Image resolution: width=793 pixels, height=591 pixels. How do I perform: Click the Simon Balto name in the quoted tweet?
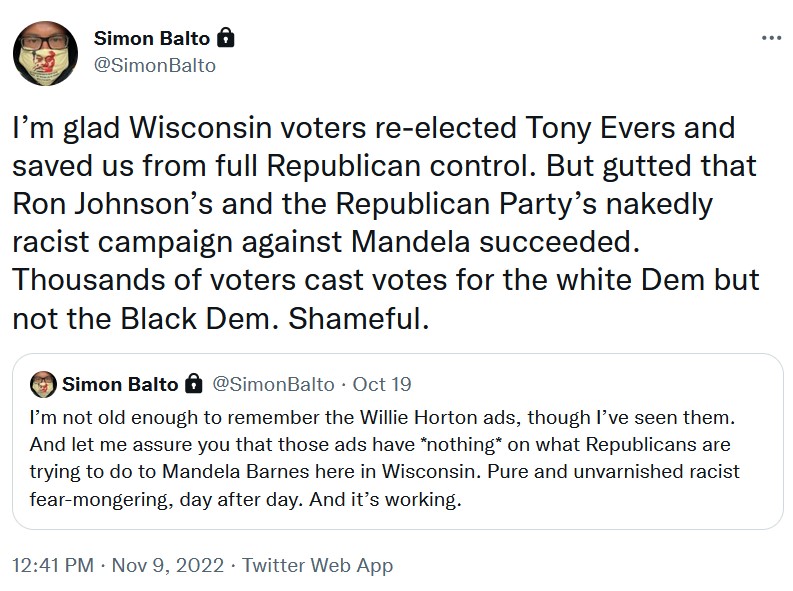(120, 384)
